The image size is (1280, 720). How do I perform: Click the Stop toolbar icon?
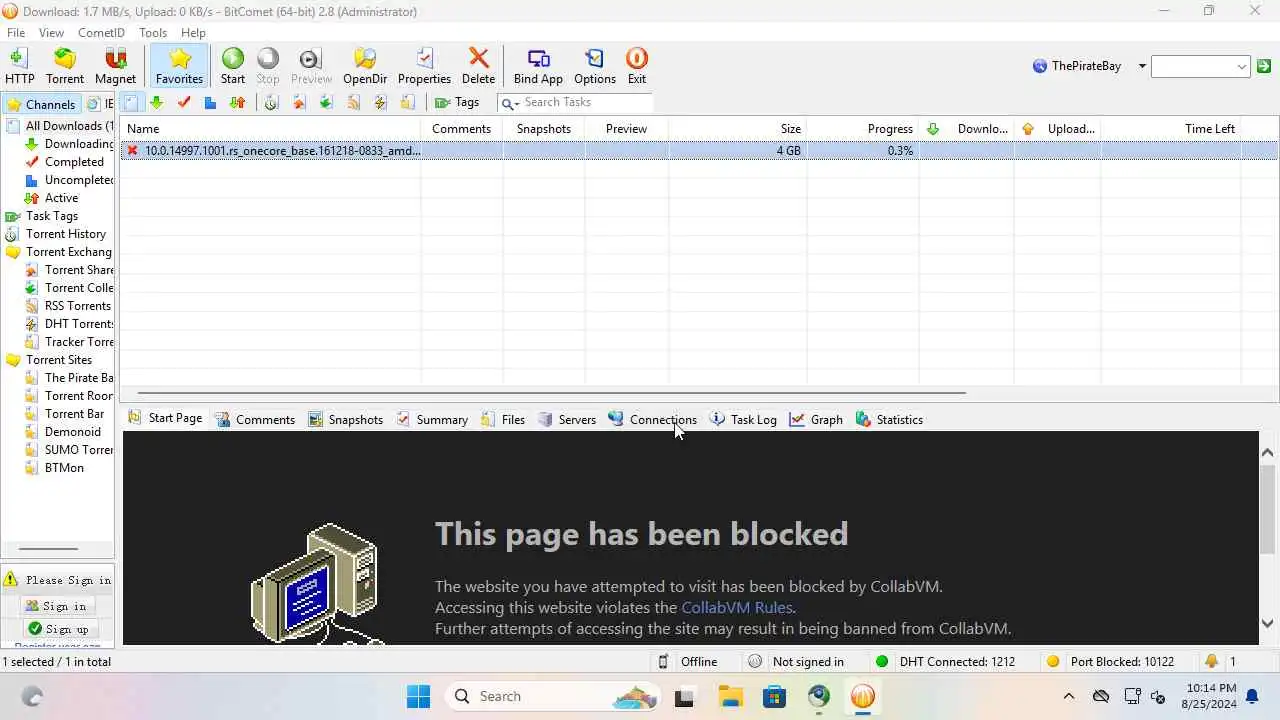268,66
